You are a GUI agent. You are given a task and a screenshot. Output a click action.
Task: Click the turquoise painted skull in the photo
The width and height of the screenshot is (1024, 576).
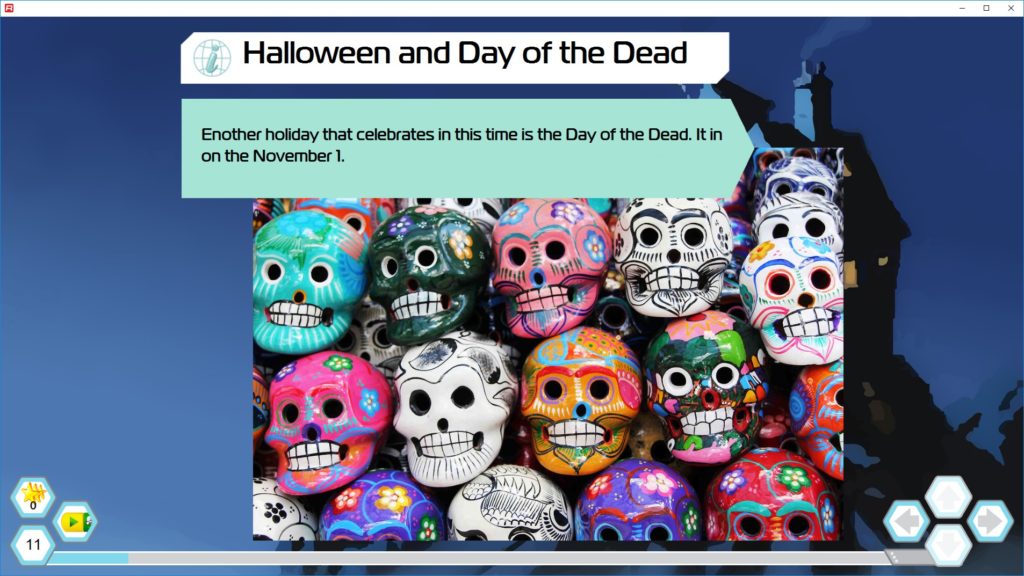[x=308, y=281]
